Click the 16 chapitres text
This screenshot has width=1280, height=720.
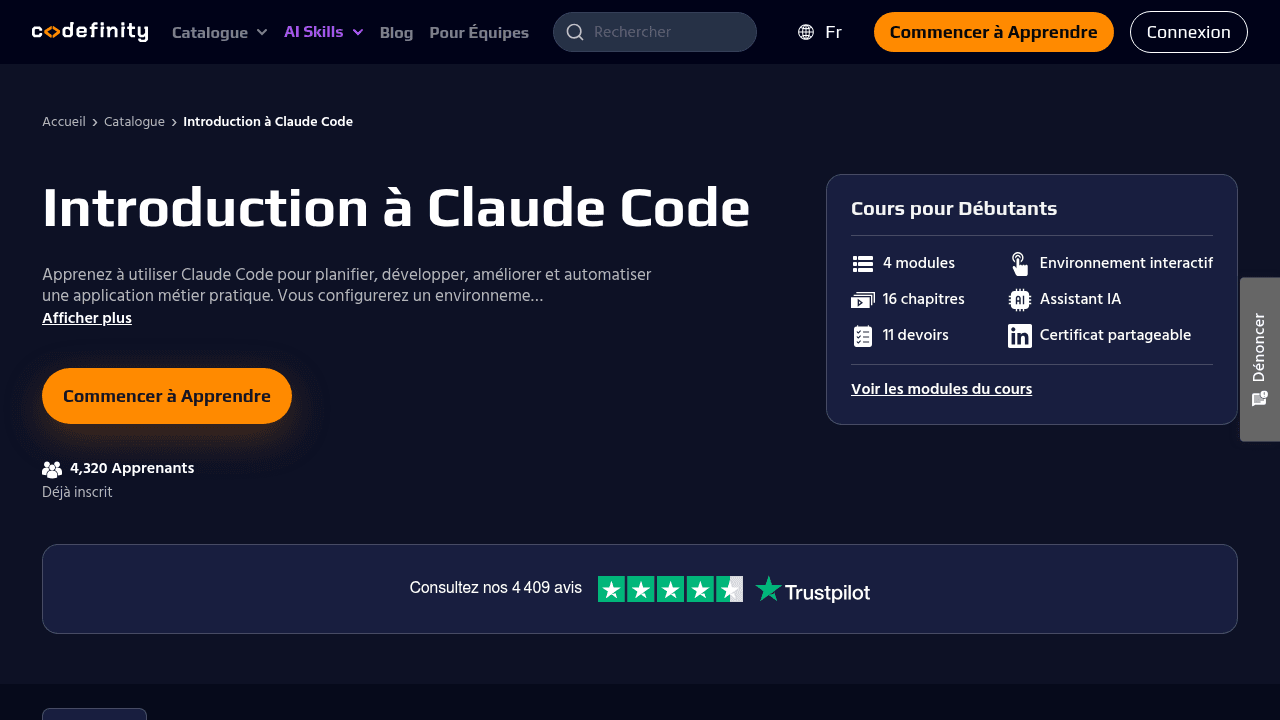pyautogui.click(x=924, y=299)
